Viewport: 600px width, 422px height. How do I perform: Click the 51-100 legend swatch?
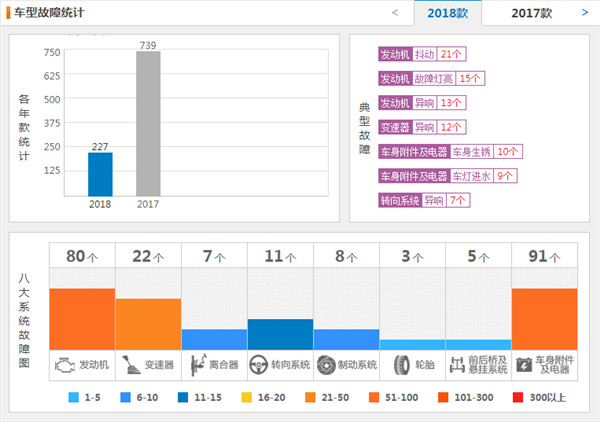[374, 397]
